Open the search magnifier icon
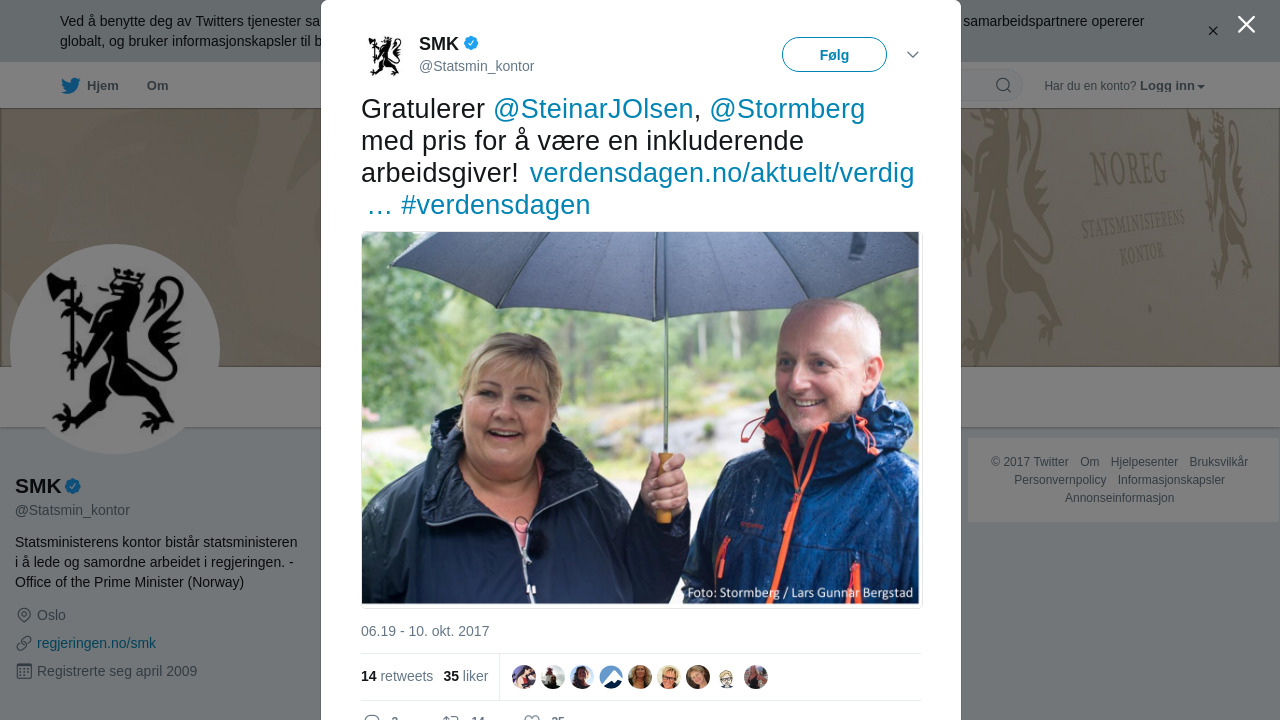 1003,85
